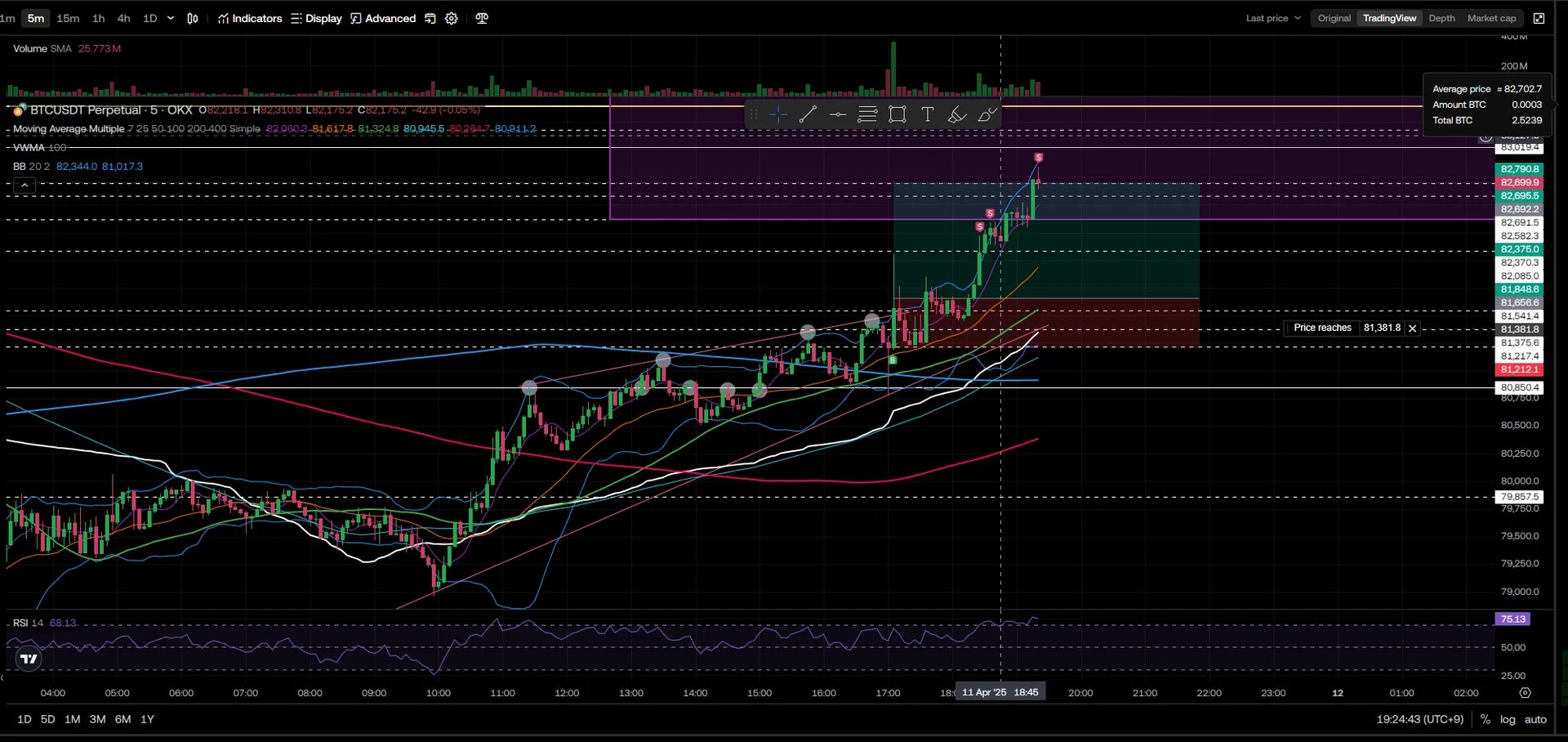Image resolution: width=1568 pixels, height=742 pixels.
Task: Select the eraser remove drawings tool
Action: click(987, 115)
